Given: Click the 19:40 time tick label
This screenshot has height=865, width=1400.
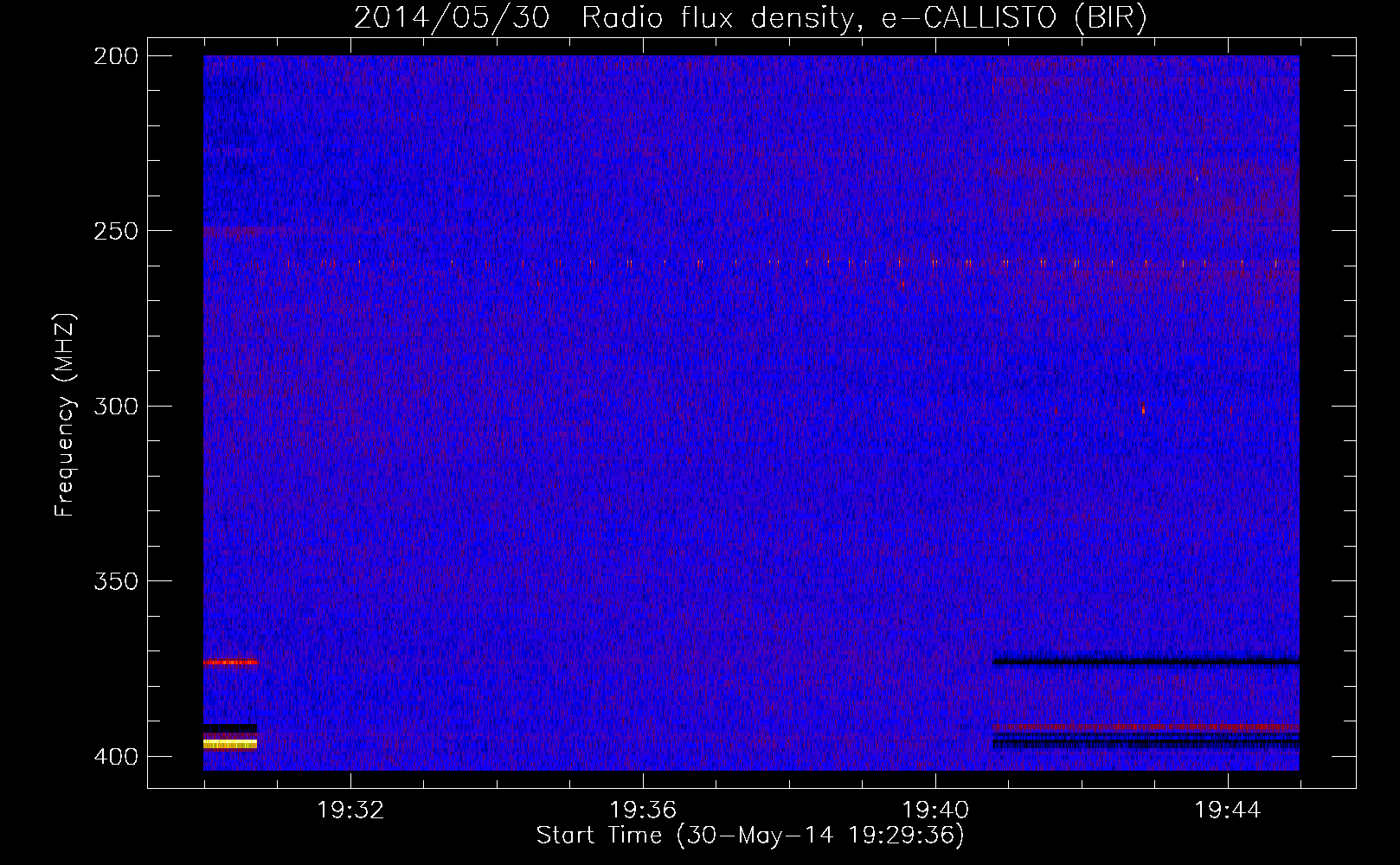Looking at the screenshot, I should (935, 811).
